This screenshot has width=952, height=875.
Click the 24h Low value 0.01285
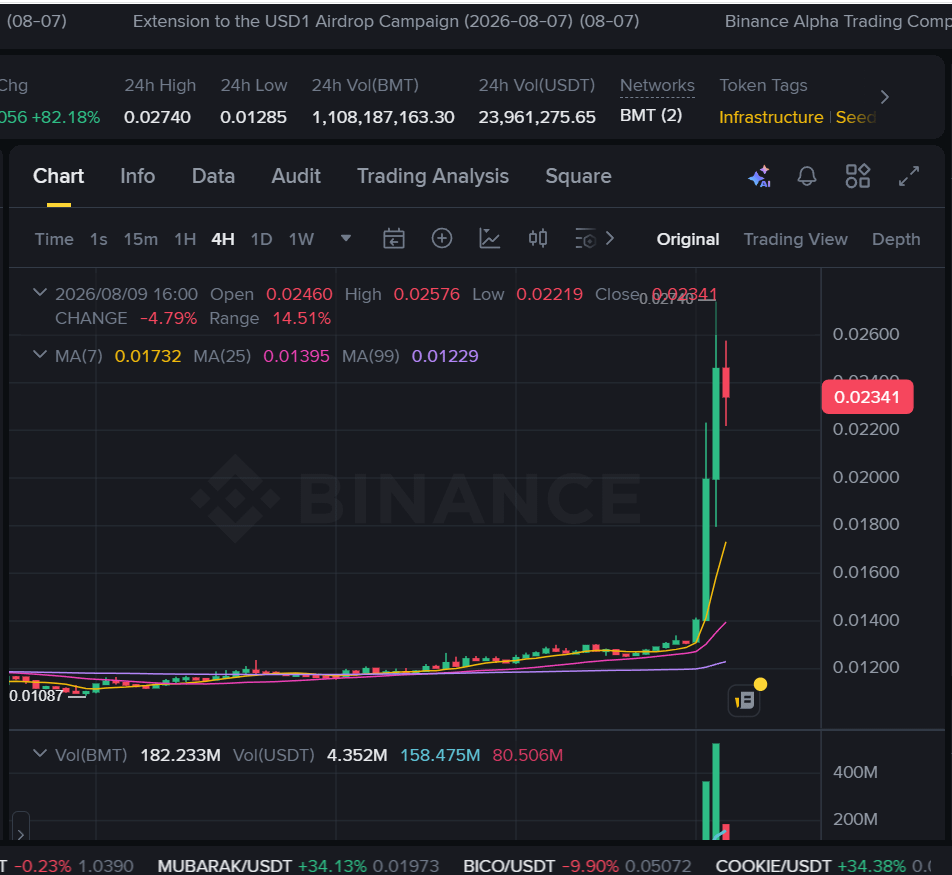[x=253, y=117]
